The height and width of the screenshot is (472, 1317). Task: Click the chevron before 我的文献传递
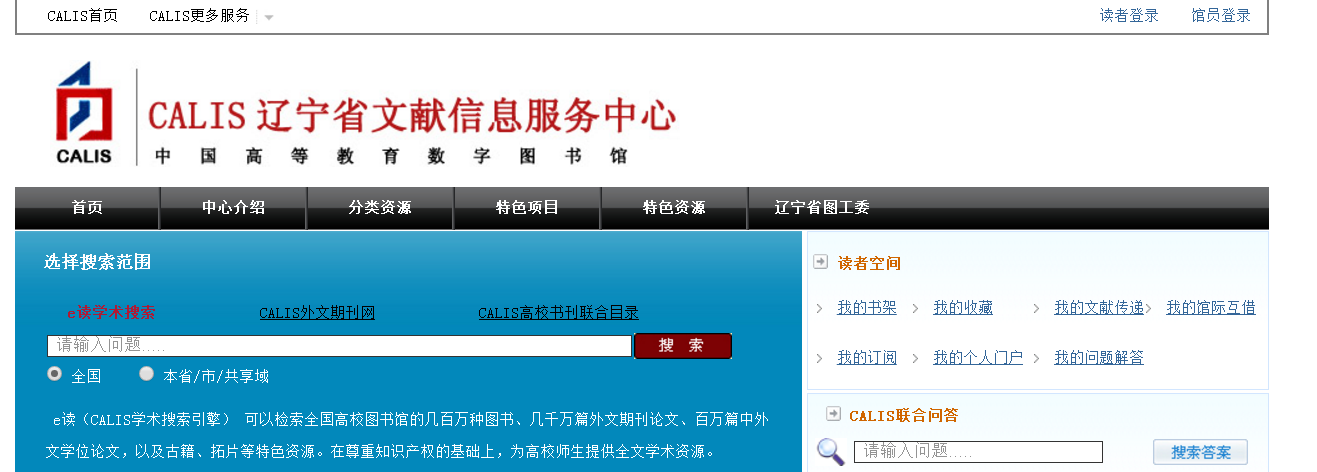coord(1037,308)
